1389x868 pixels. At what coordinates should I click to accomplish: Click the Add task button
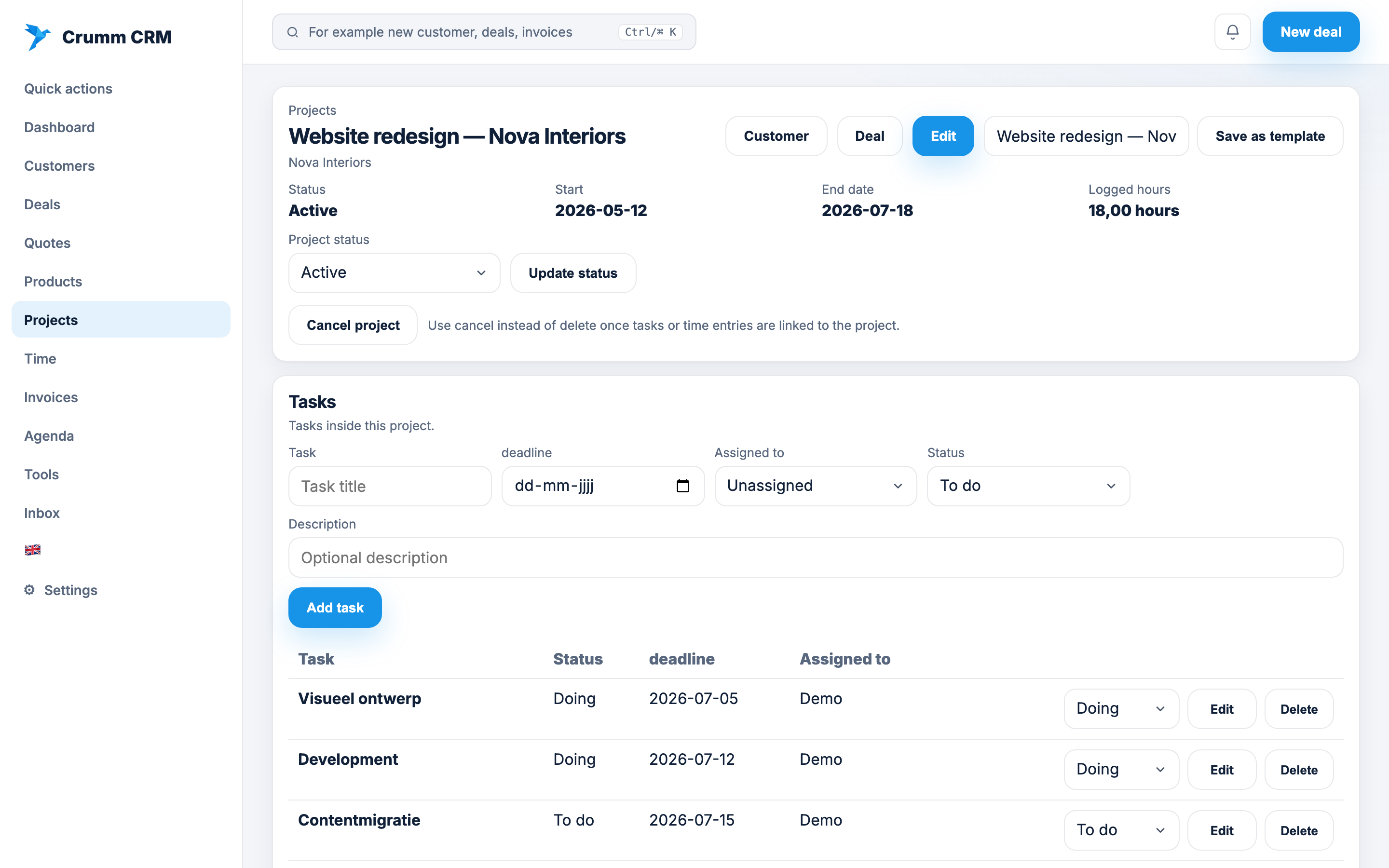335,608
